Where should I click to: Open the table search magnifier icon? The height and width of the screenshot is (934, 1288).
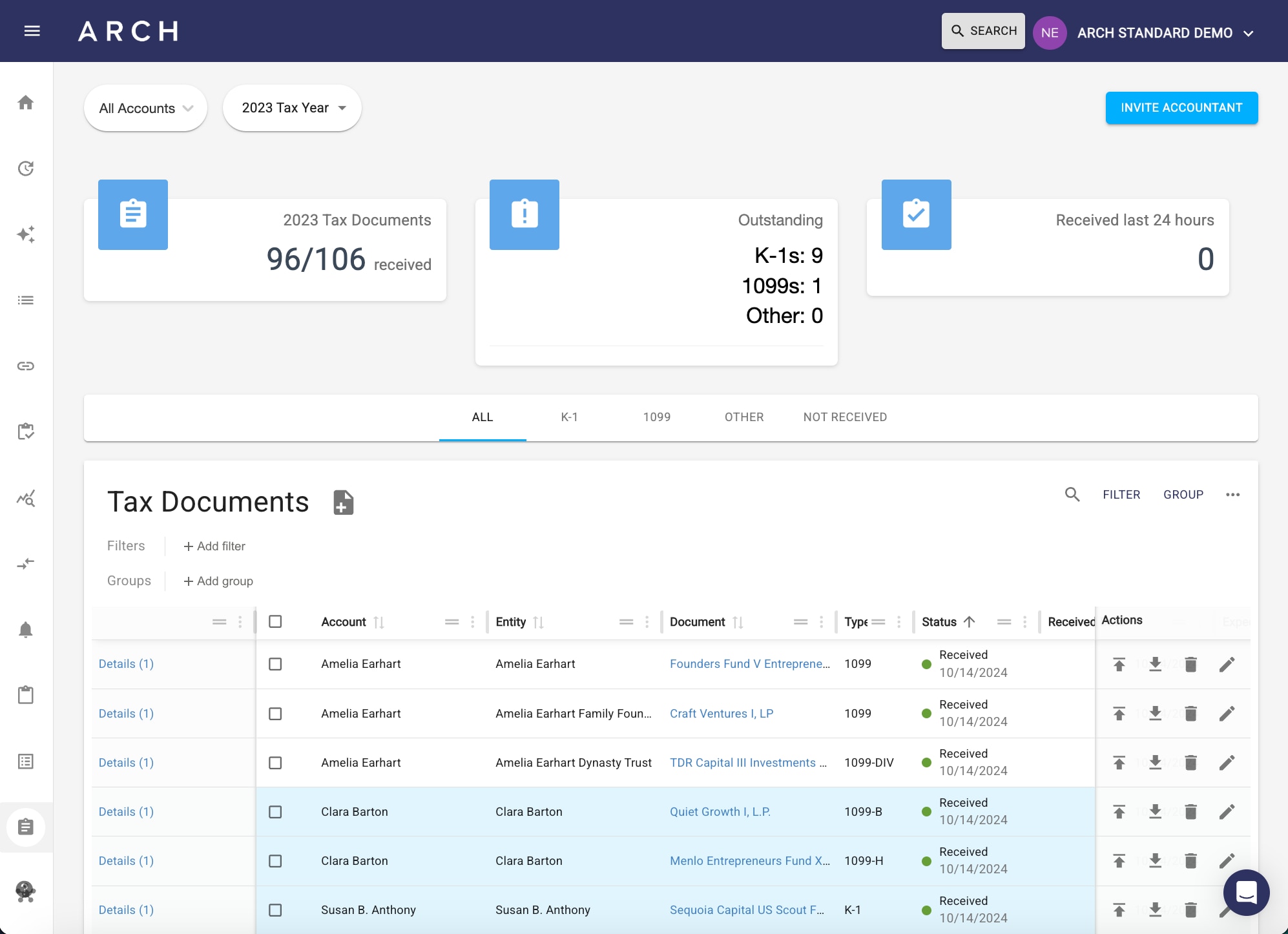click(x=1072, y=494)
